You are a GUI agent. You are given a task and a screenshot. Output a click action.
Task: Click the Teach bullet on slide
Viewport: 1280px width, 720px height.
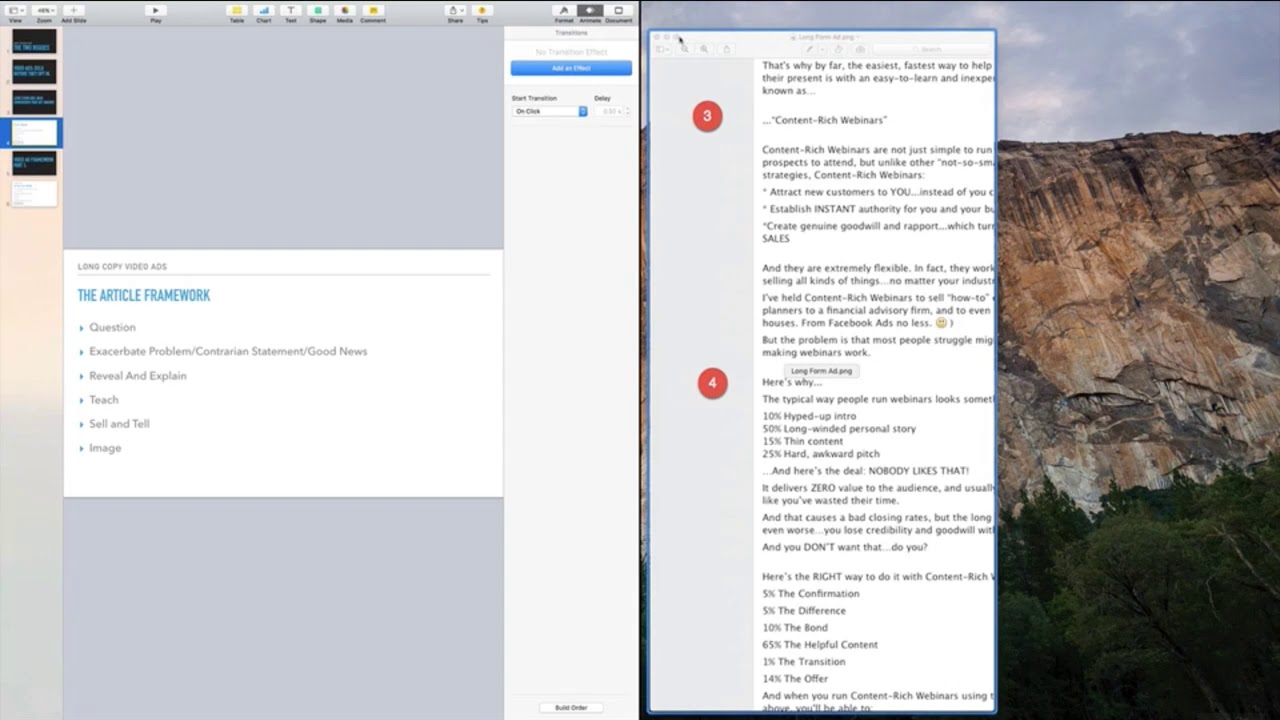(x=104, y=400)
